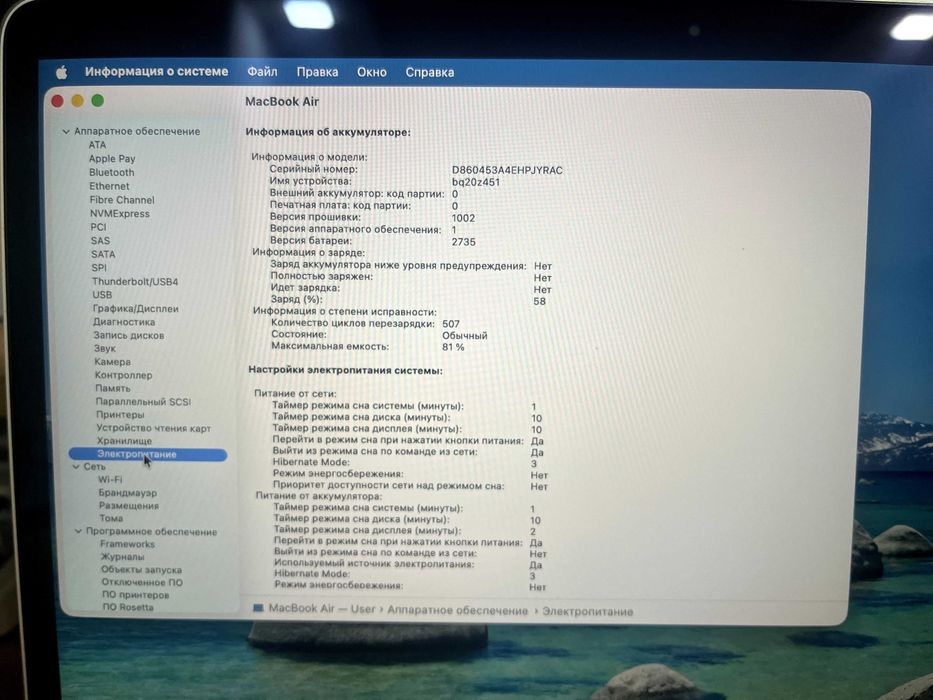The width and height of the screenshot is (933, 700).
Task: Select ATA in the sidebar
Action: (98, 145)
